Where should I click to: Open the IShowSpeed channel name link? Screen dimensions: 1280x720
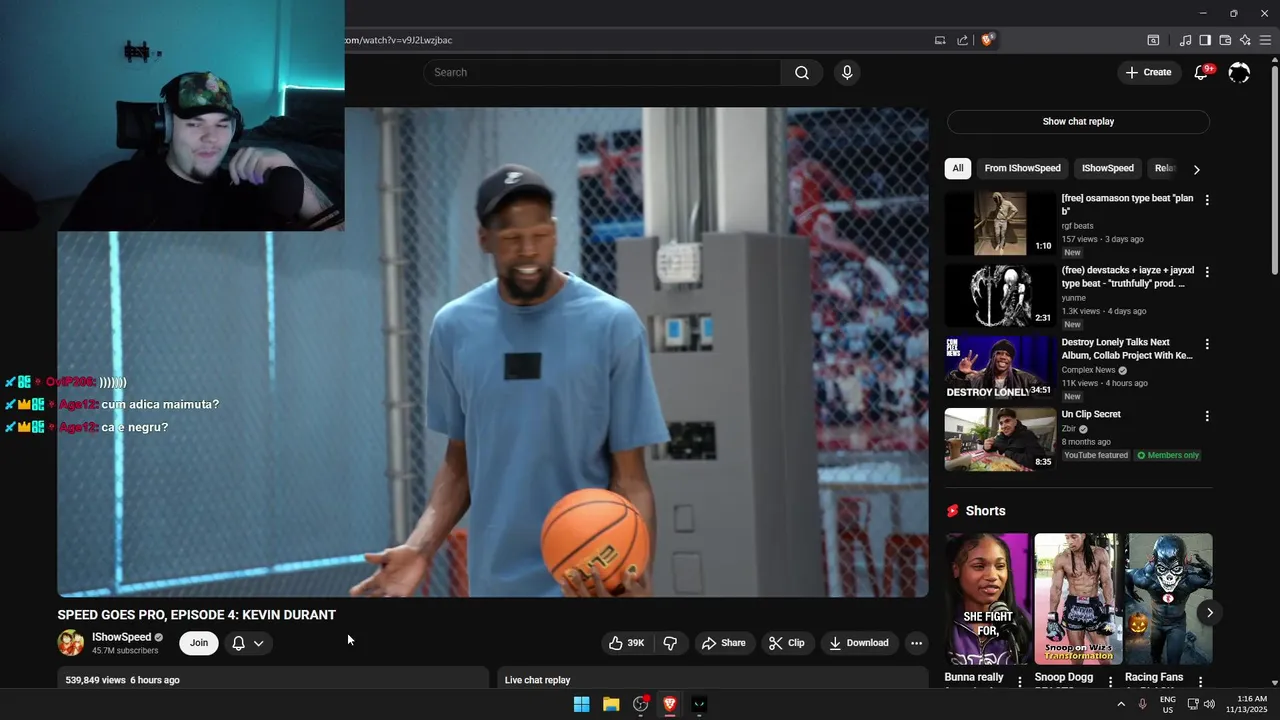tap(121, 637)
